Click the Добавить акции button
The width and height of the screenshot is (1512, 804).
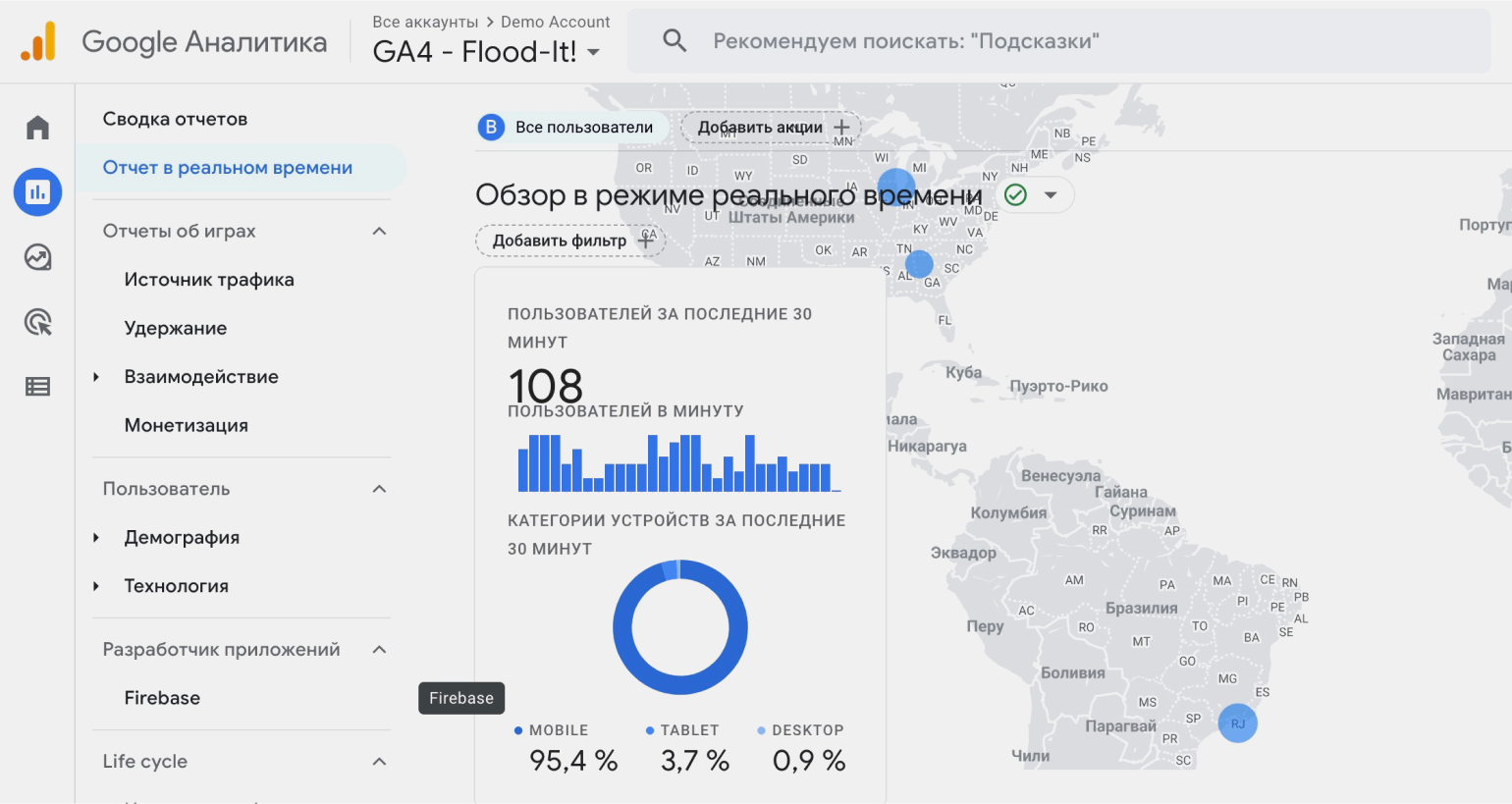771,127
